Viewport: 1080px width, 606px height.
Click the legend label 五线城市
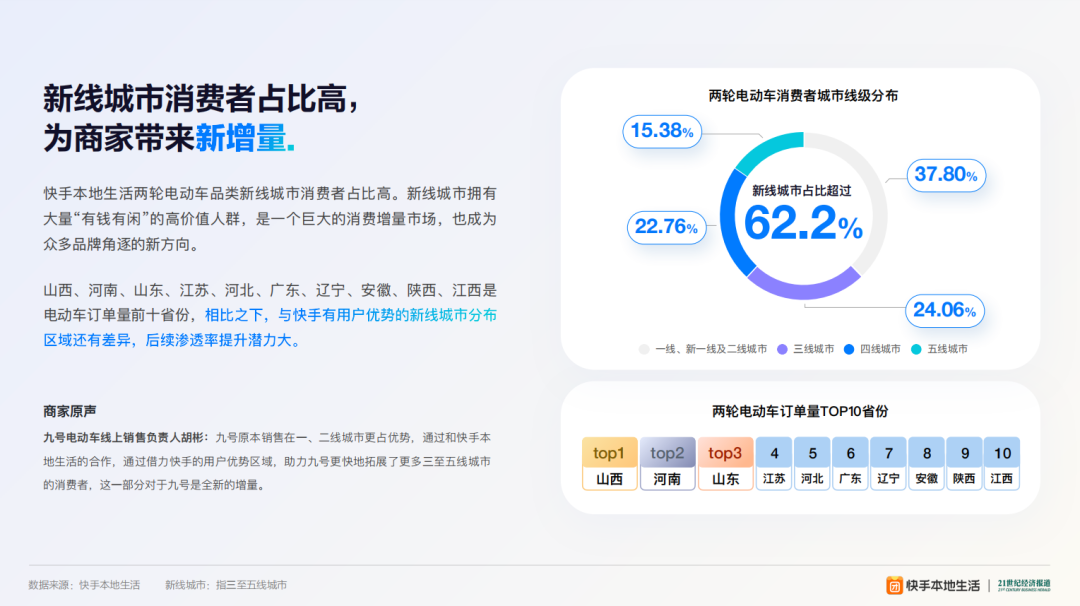click(948, 349)
